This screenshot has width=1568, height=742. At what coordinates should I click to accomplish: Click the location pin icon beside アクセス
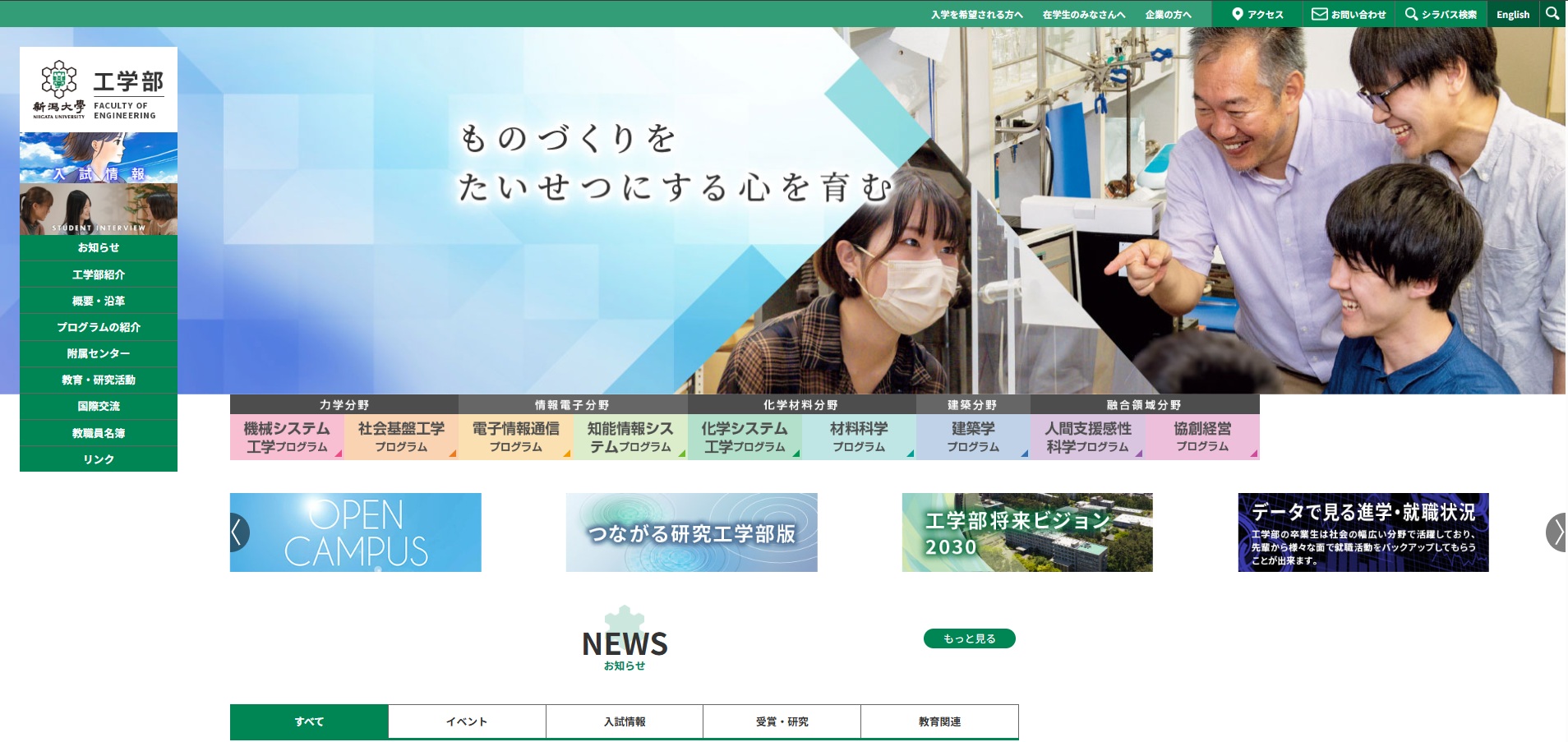tap(1238, 13)
